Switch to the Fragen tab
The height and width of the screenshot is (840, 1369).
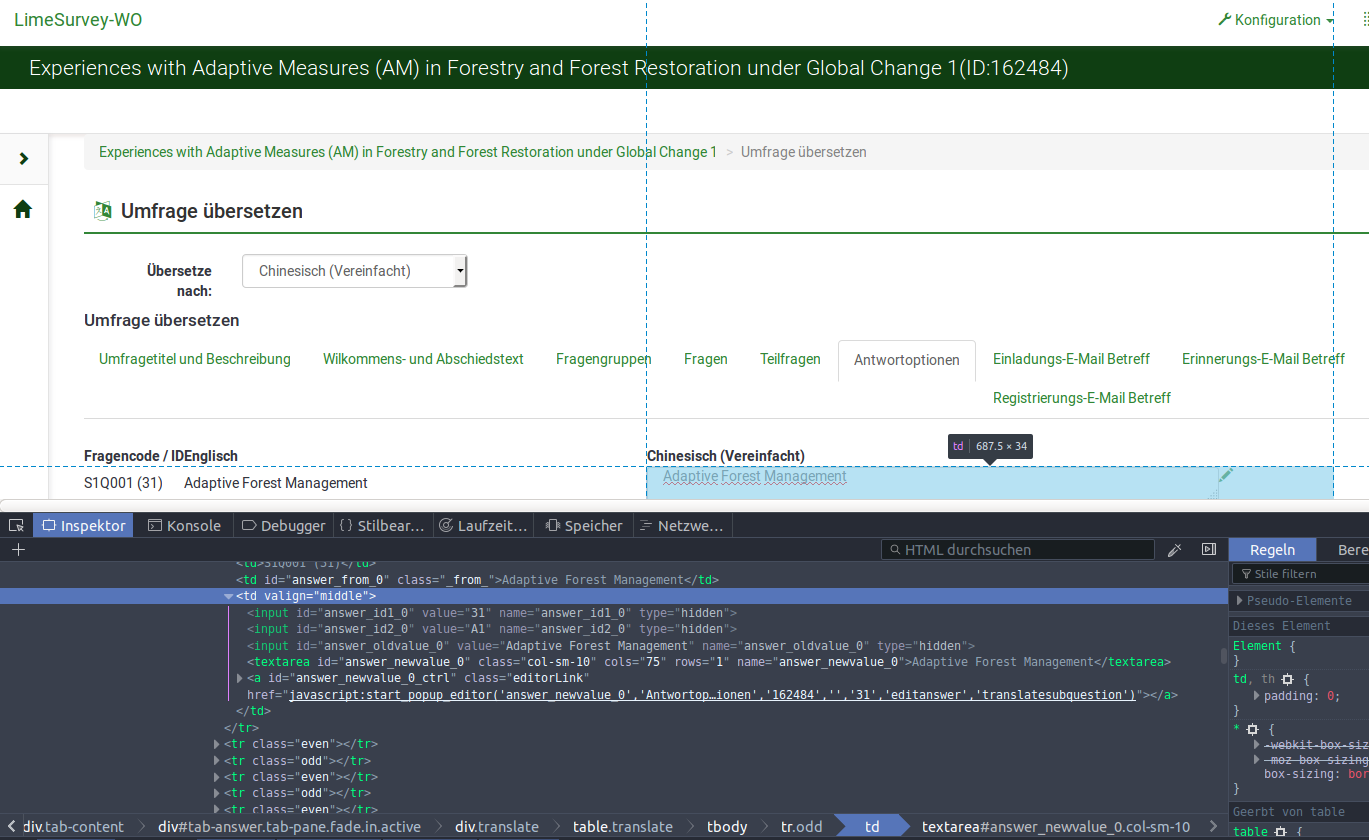[x=705, y=359]
